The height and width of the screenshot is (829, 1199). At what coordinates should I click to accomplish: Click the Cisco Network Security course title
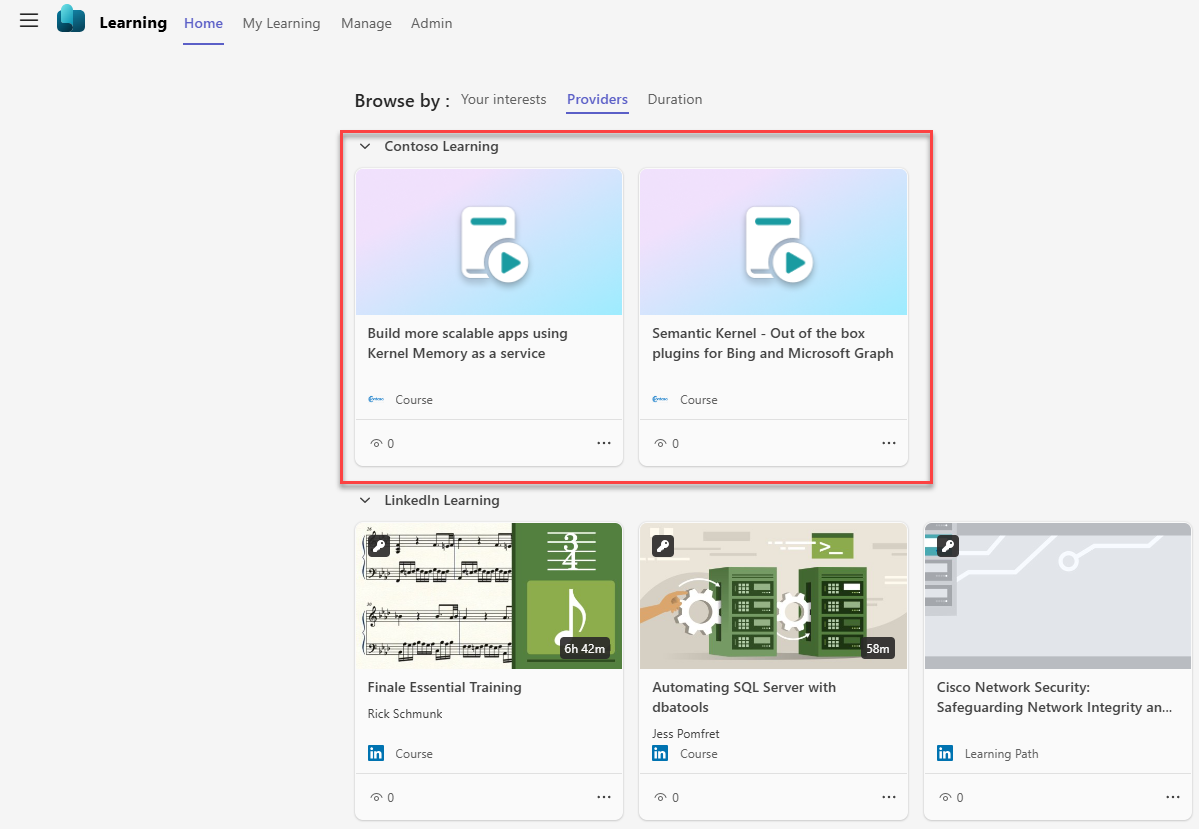click(1054, 697)
